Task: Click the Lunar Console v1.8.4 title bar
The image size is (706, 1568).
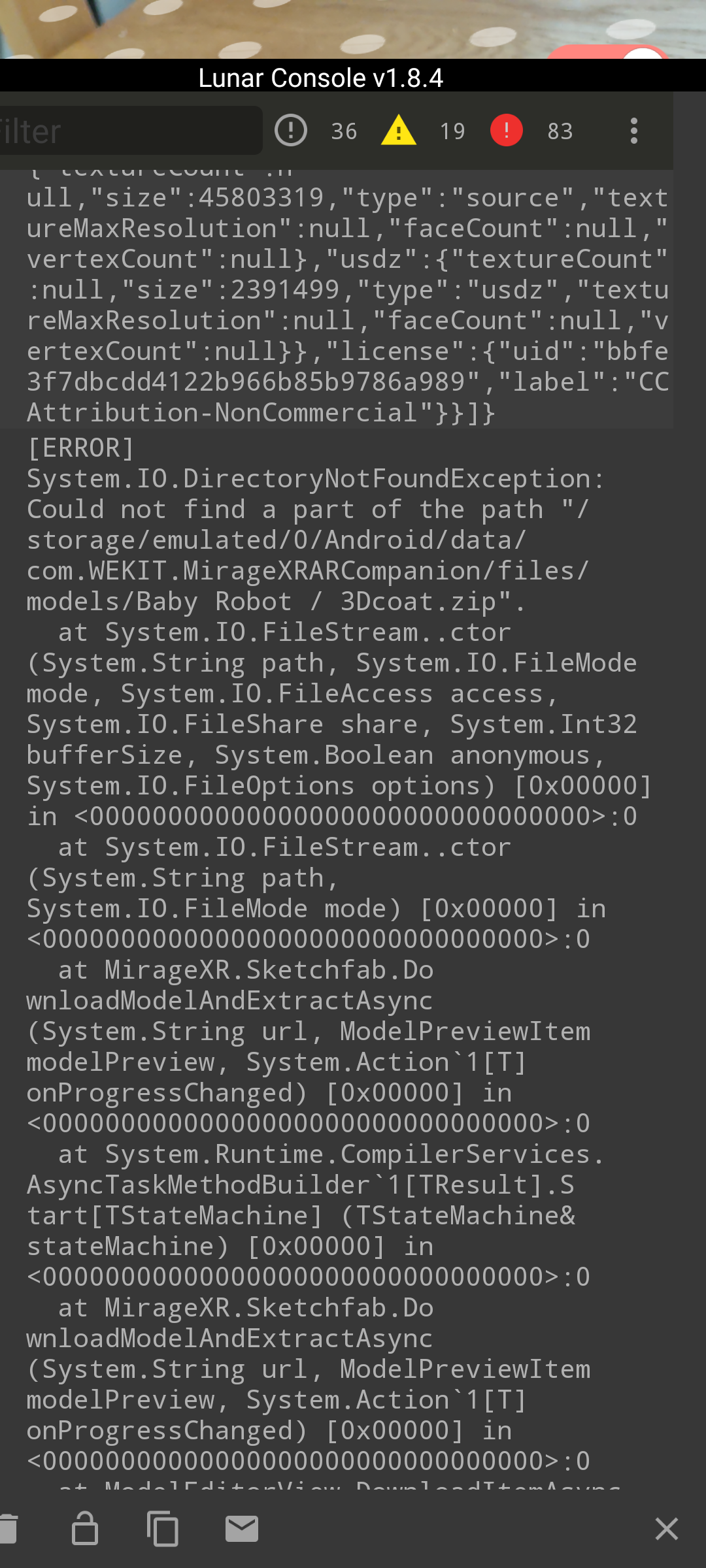Action: 320,78
